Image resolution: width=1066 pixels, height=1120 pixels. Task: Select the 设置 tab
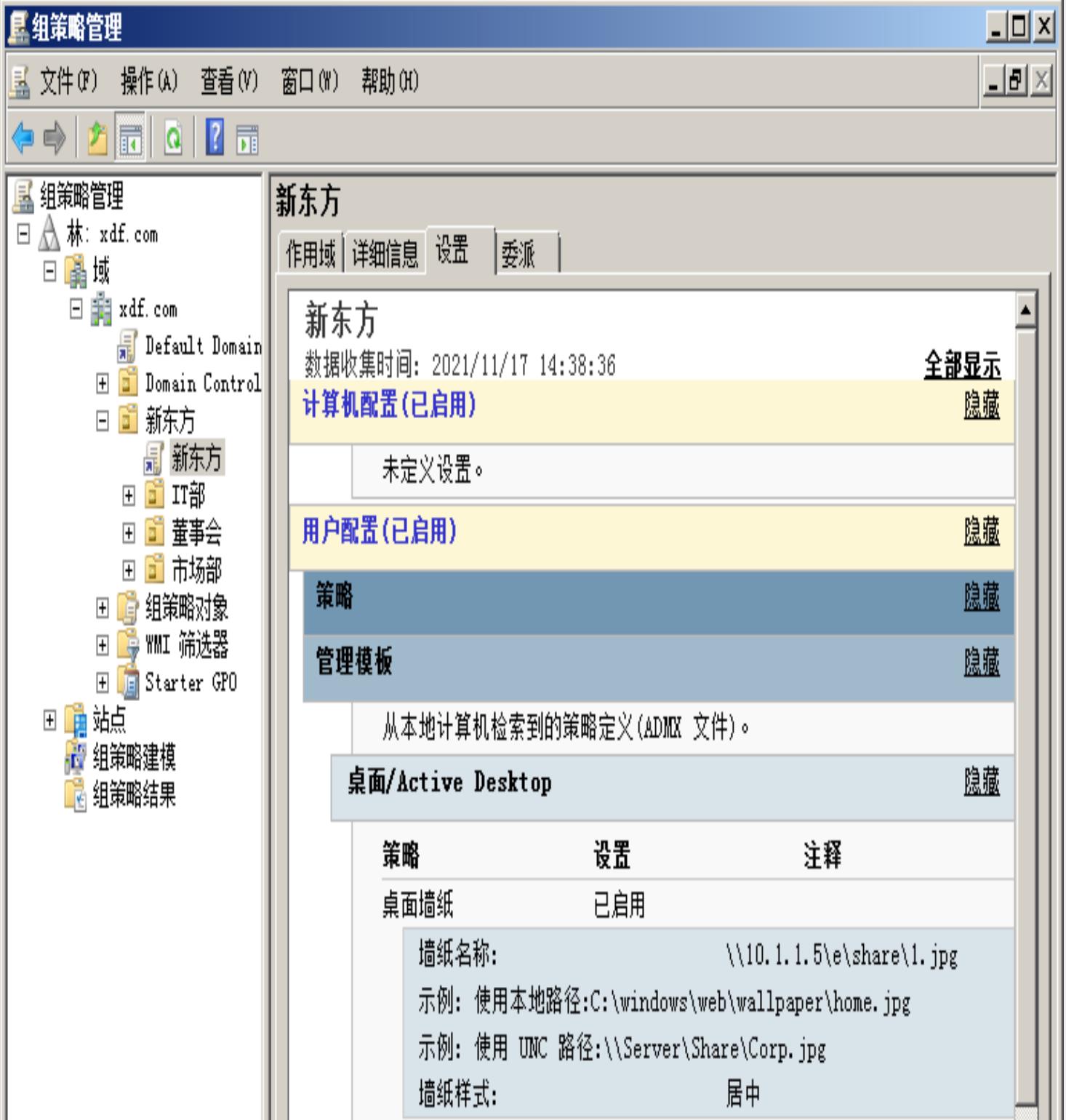tap(461, 251)
